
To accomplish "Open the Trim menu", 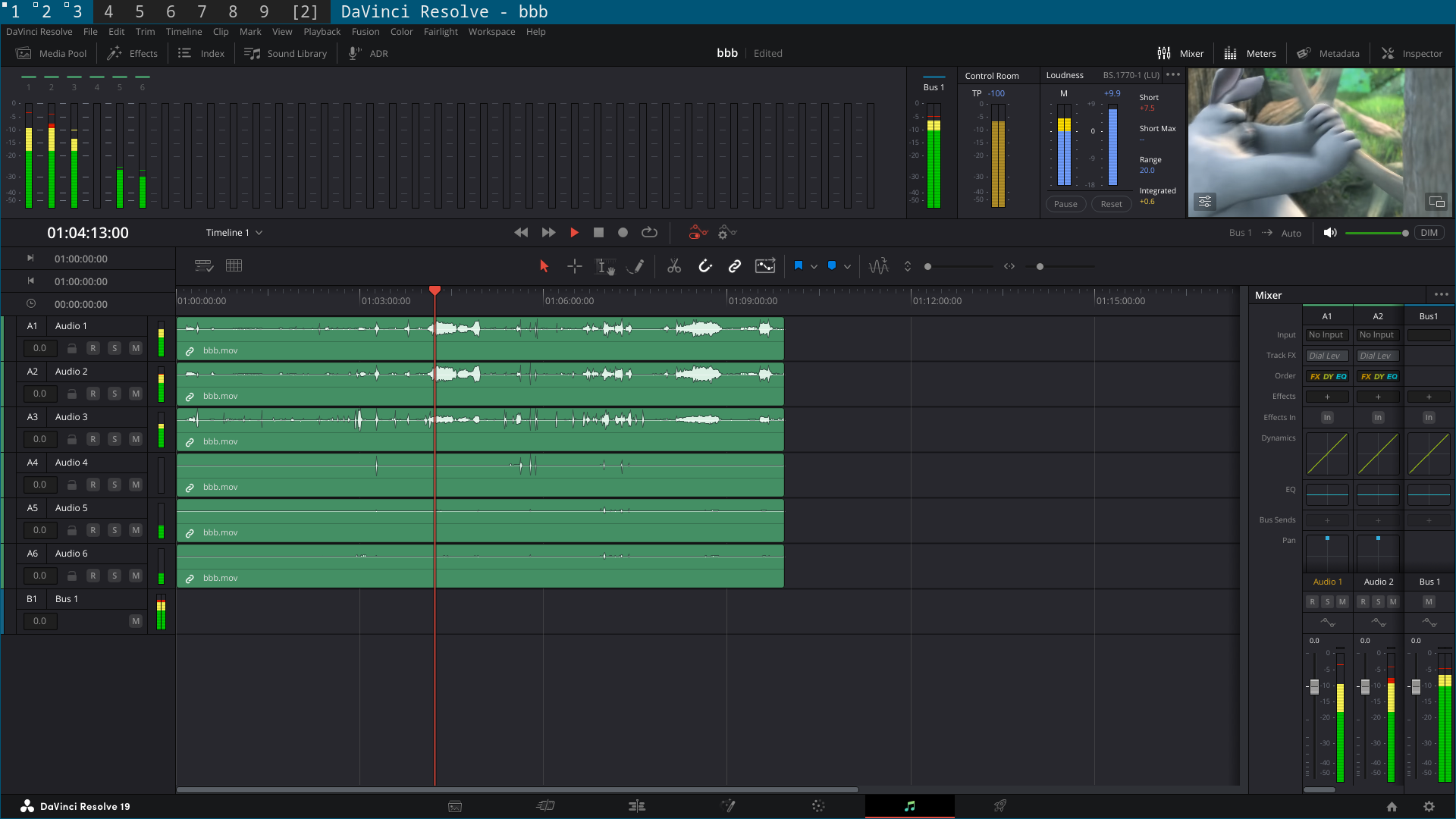I will [x=145, y=32].
